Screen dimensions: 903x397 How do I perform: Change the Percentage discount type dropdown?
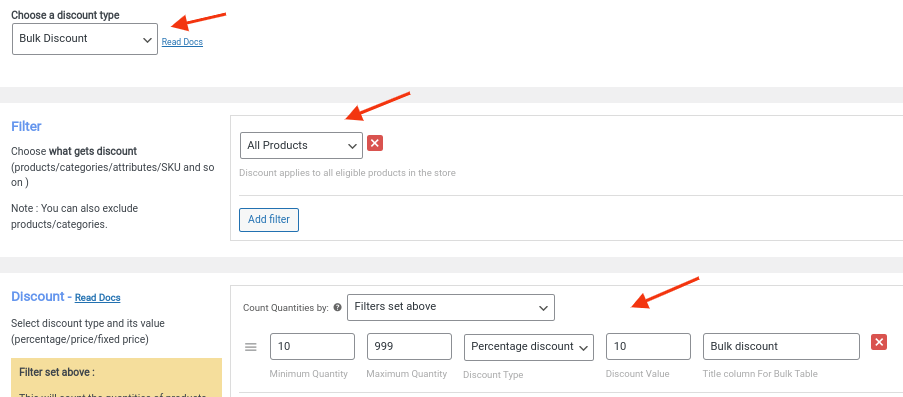coord(529,347)
